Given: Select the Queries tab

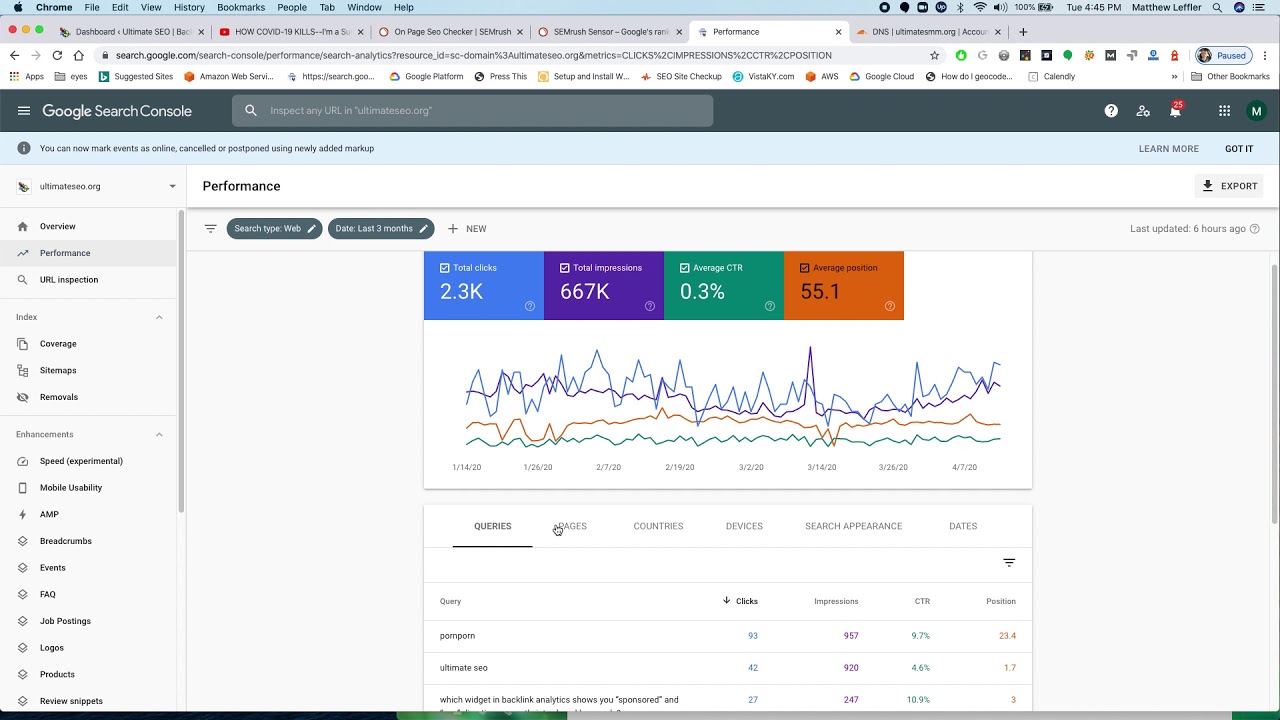Looking at the screenshot, I should point(492,526).
